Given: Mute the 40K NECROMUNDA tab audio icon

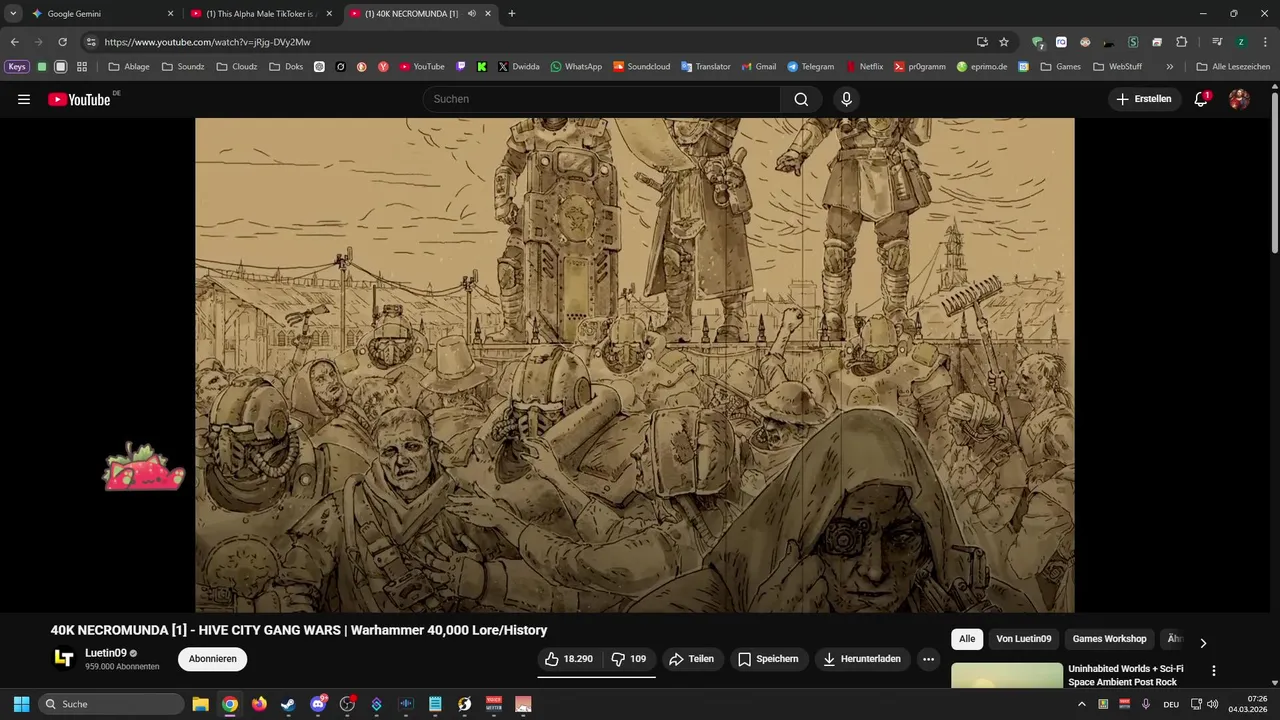Looking at the screenshot, I should coord(472,14).
